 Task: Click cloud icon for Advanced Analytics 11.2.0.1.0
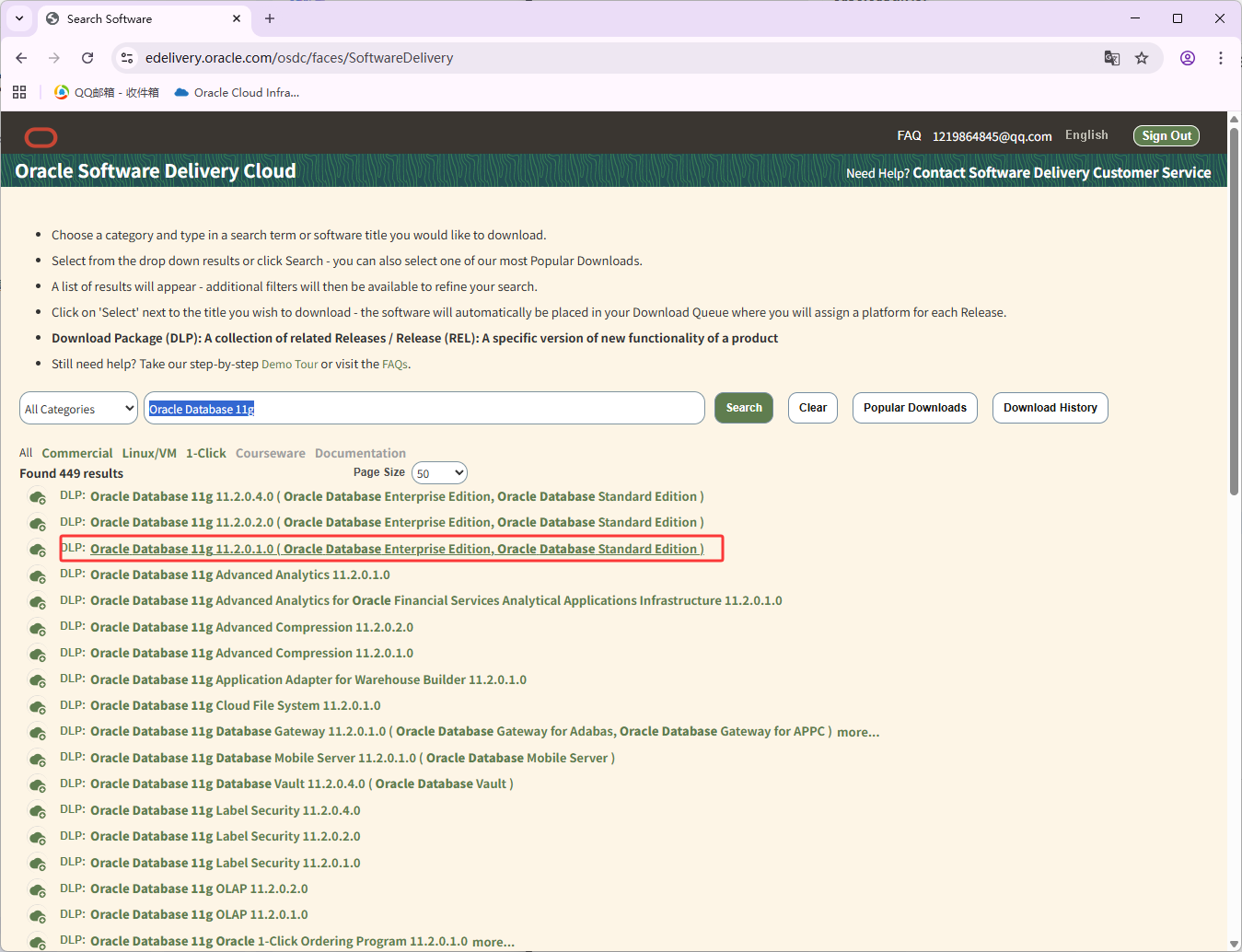pyautogui.click(x=38, y=575)
